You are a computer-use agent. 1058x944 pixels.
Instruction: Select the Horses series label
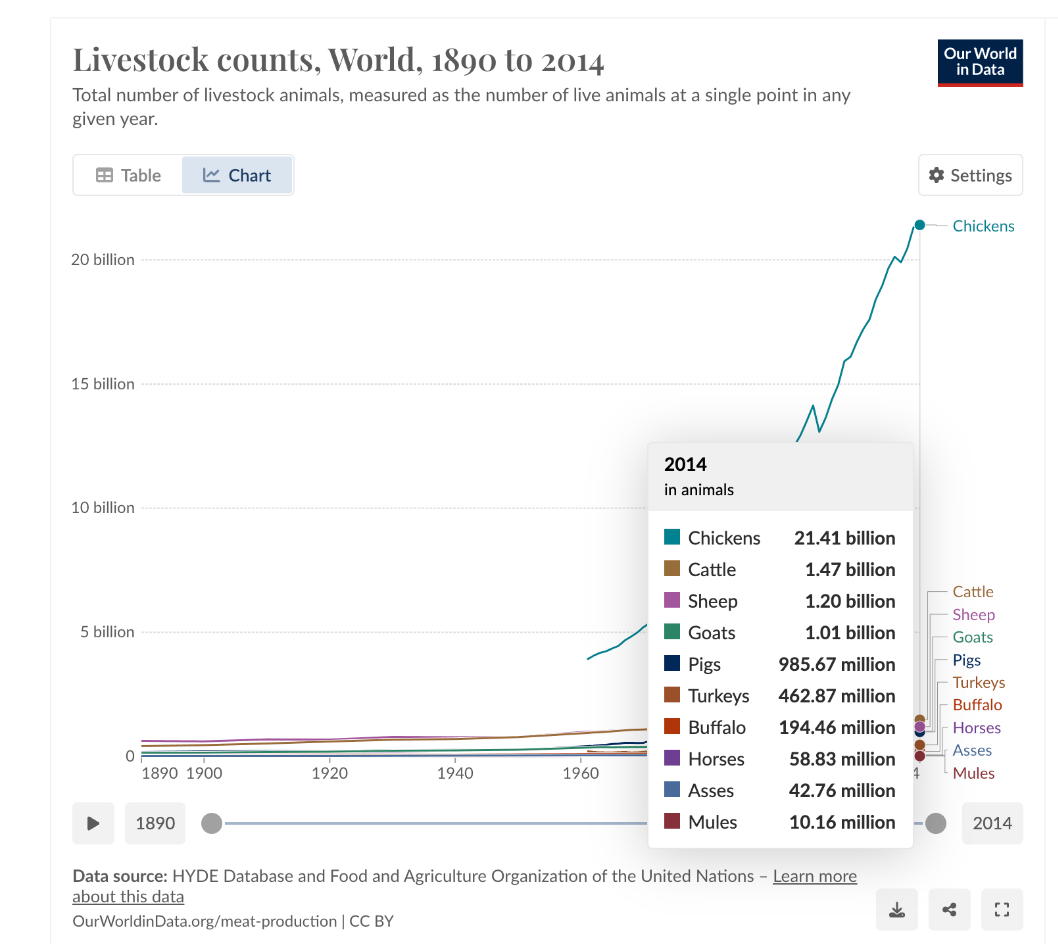tap(976, 727)
